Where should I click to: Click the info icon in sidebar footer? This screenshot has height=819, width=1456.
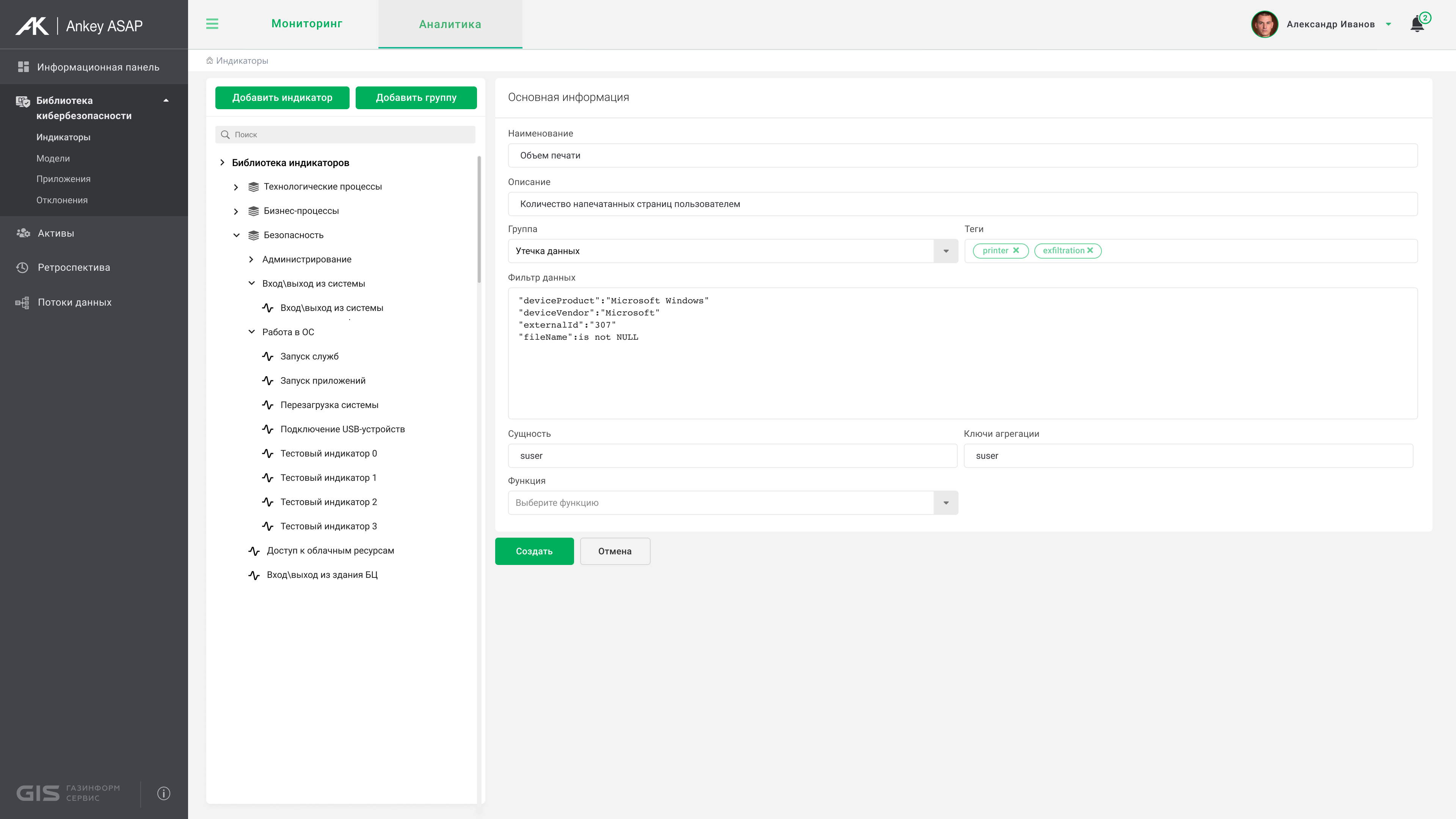pyautogui.click(x=163, y=793)
